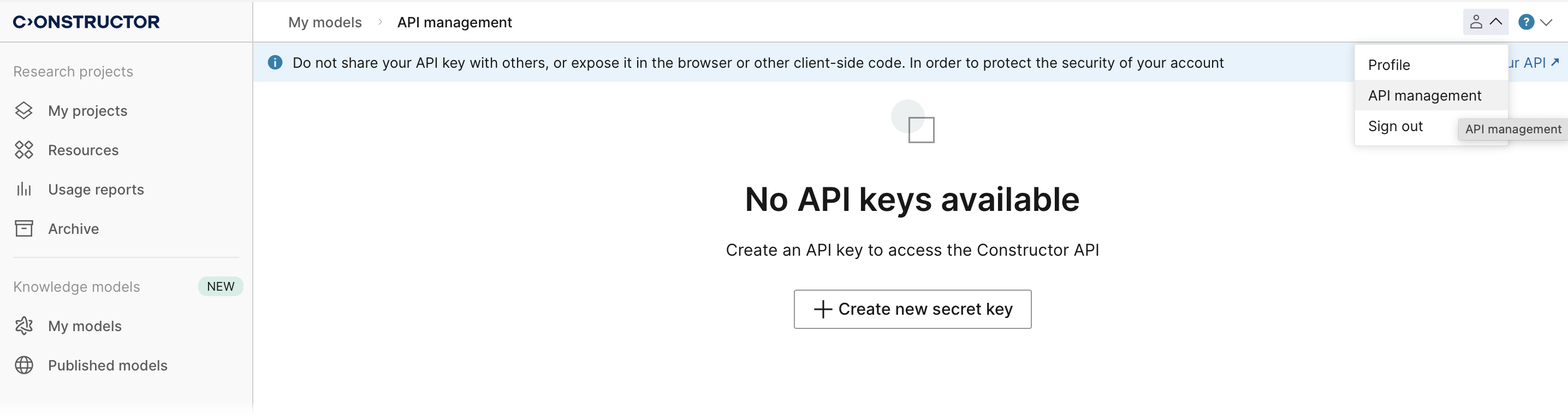Click the Archive box icon
1568x418 pixels.
[x=23, y=228]
